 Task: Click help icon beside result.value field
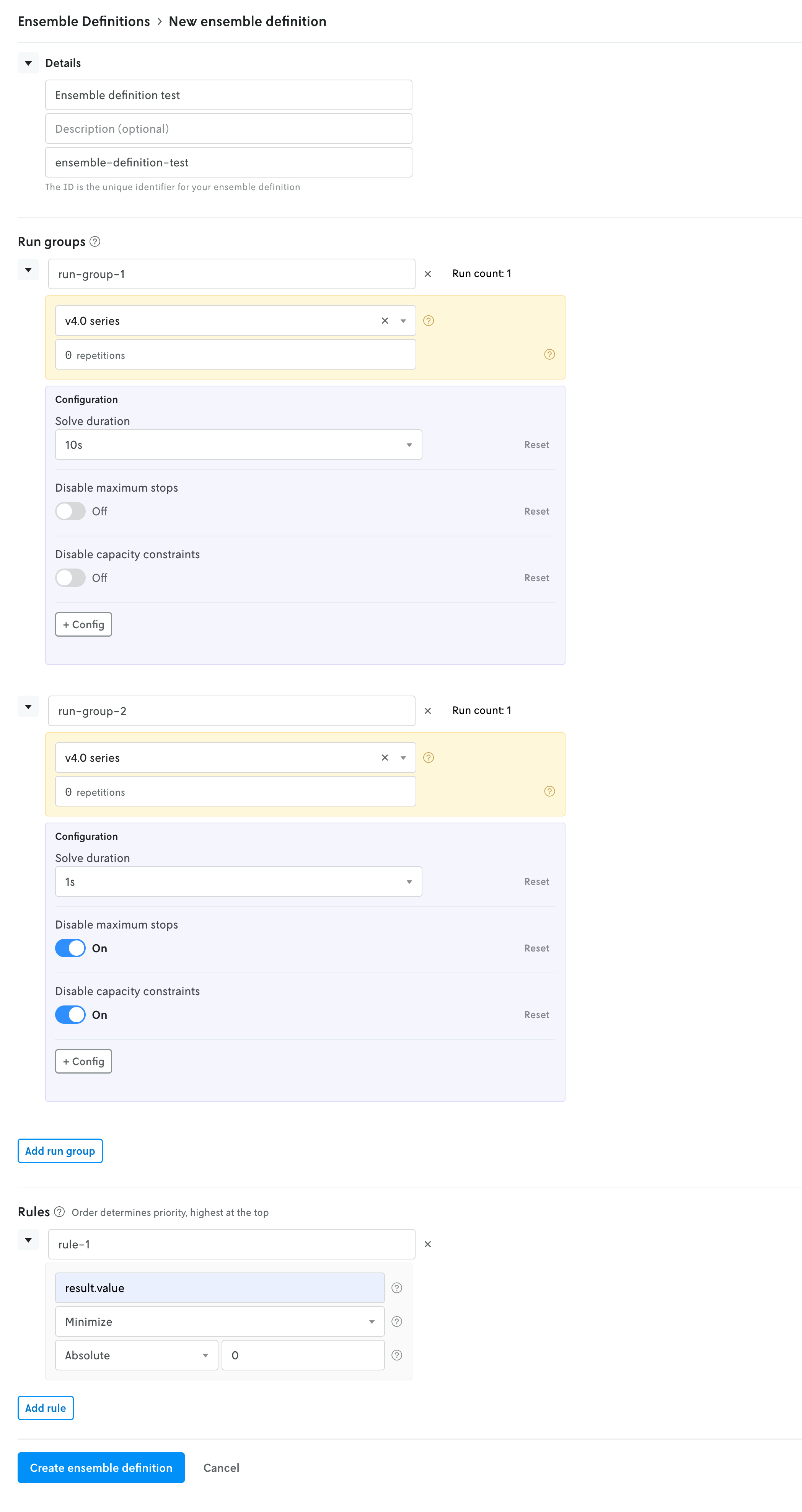[397, 1288]
